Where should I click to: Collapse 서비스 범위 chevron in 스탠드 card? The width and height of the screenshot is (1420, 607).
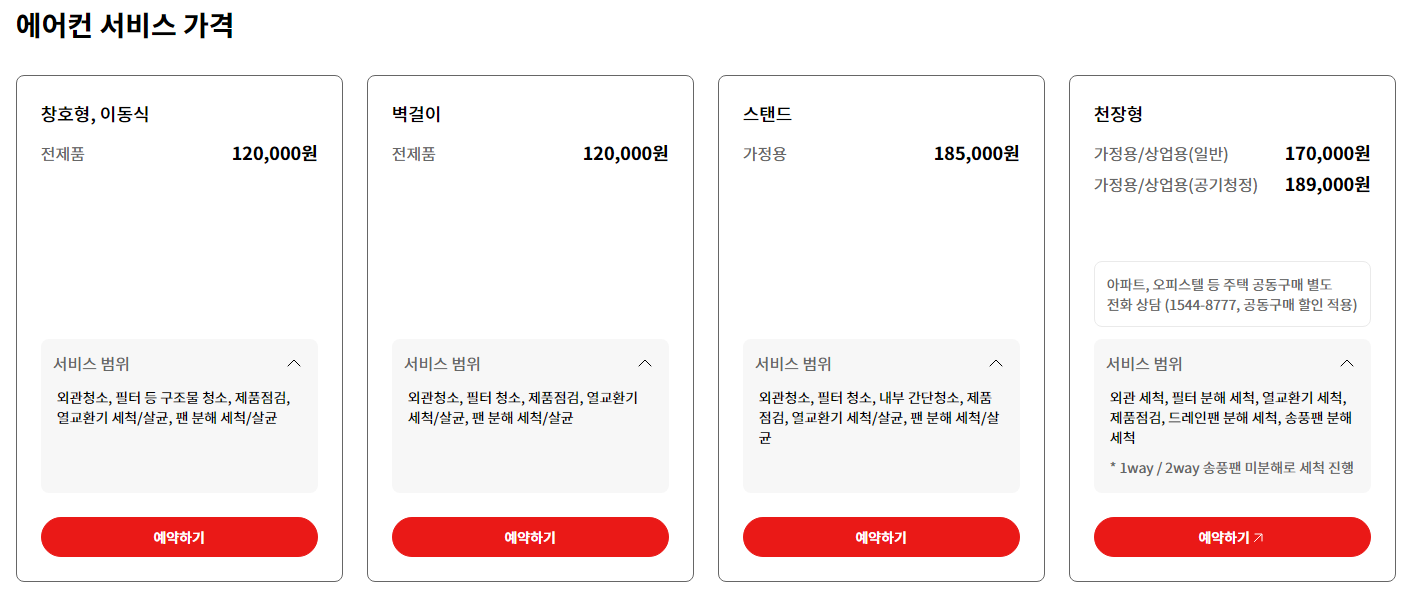[x=996, y=364]
